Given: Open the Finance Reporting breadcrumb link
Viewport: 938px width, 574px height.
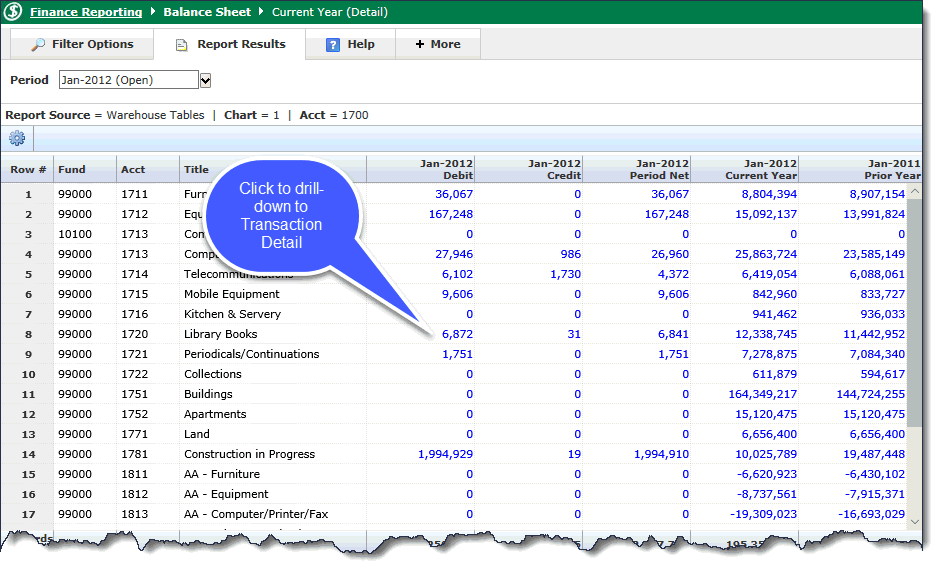Looking at the screenshot, I should (x=86, y=13).
